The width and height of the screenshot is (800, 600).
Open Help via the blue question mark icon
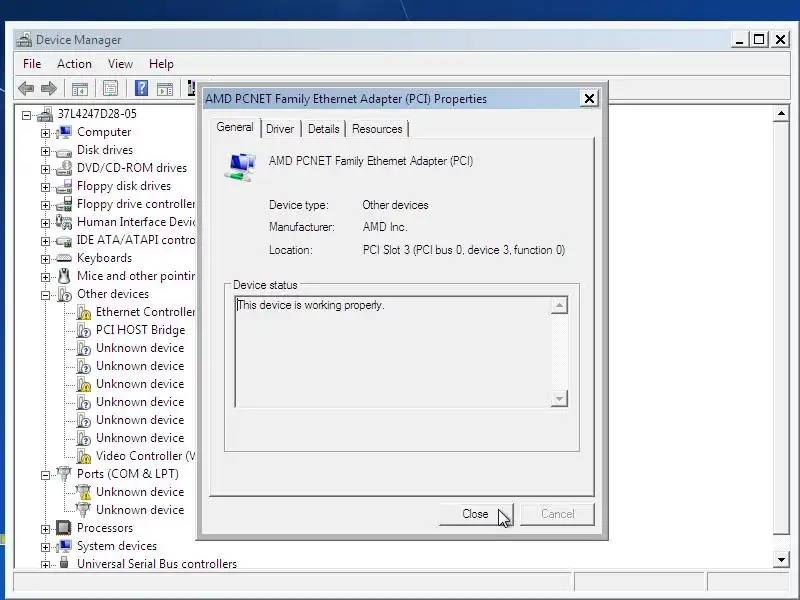click(x=141, y=88)
